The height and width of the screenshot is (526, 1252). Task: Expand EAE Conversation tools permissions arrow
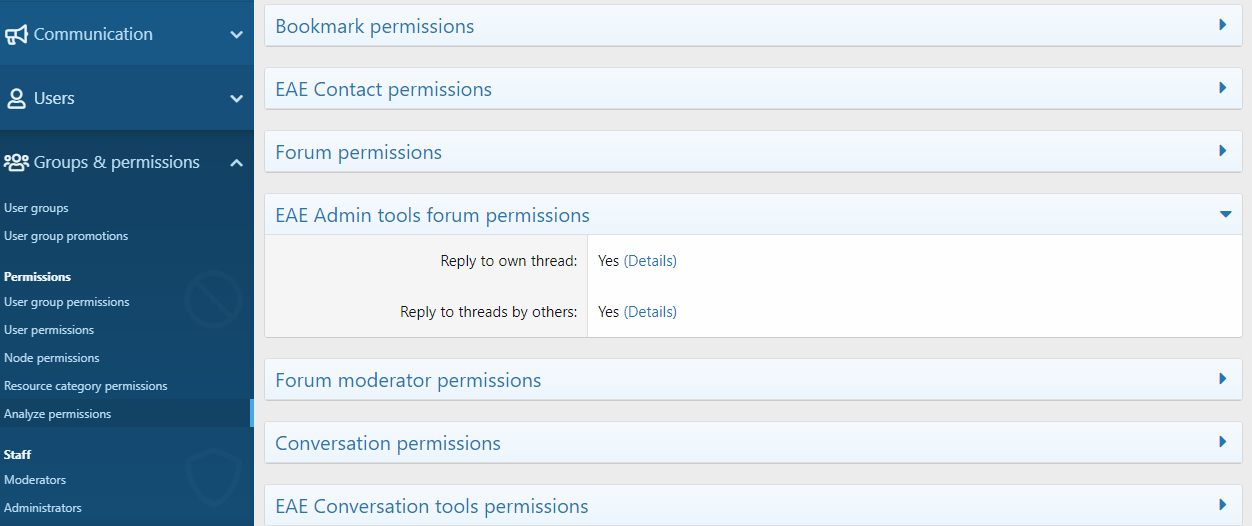(1223, 505)
